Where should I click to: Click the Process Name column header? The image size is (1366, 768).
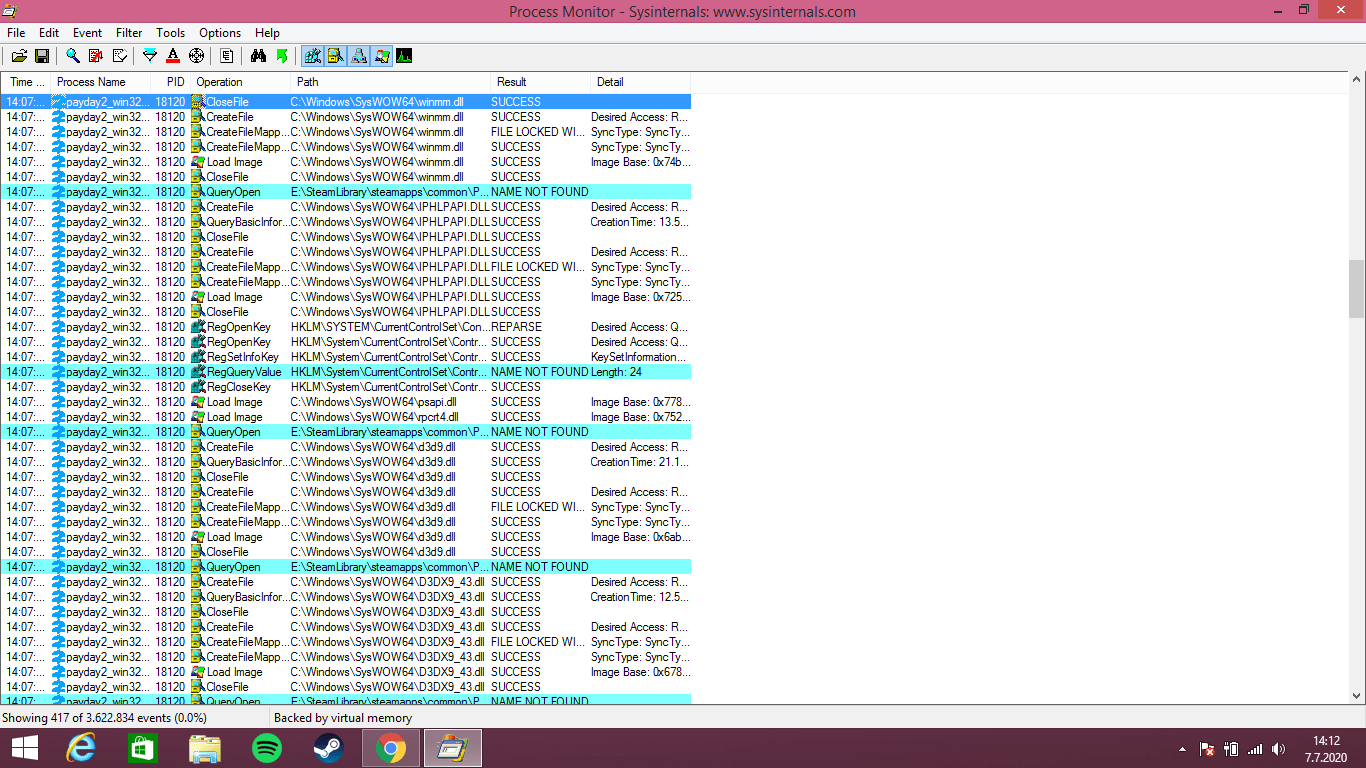100,82
